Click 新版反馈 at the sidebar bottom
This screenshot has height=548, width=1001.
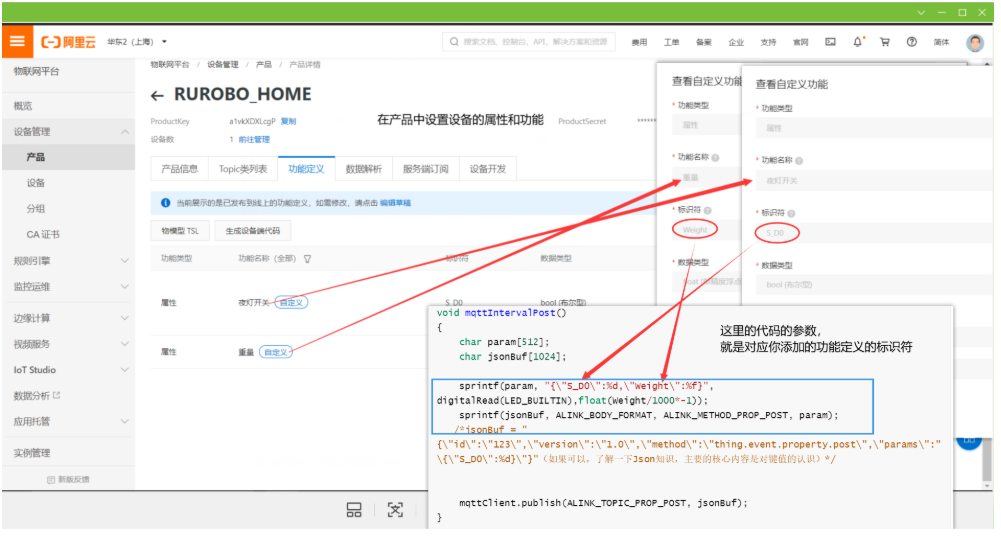click(68, 480)
